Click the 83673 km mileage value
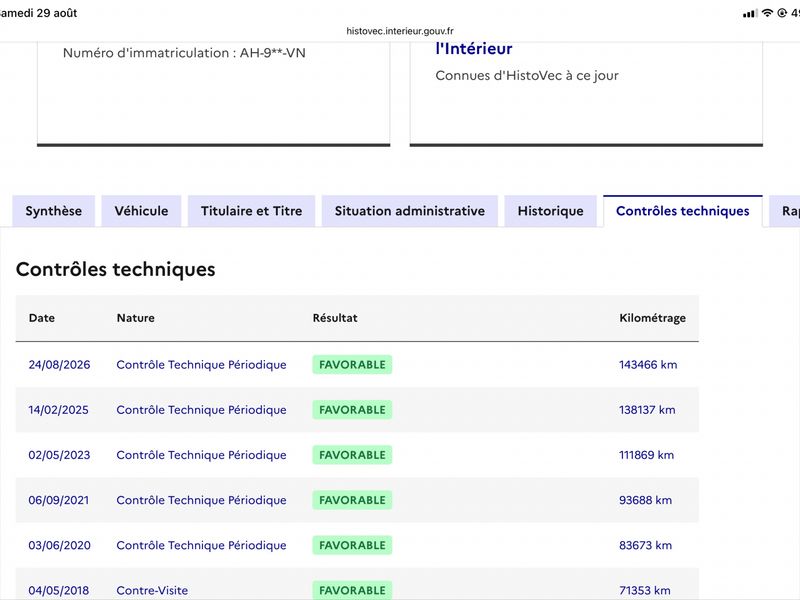800x600 pixels. 645,545
